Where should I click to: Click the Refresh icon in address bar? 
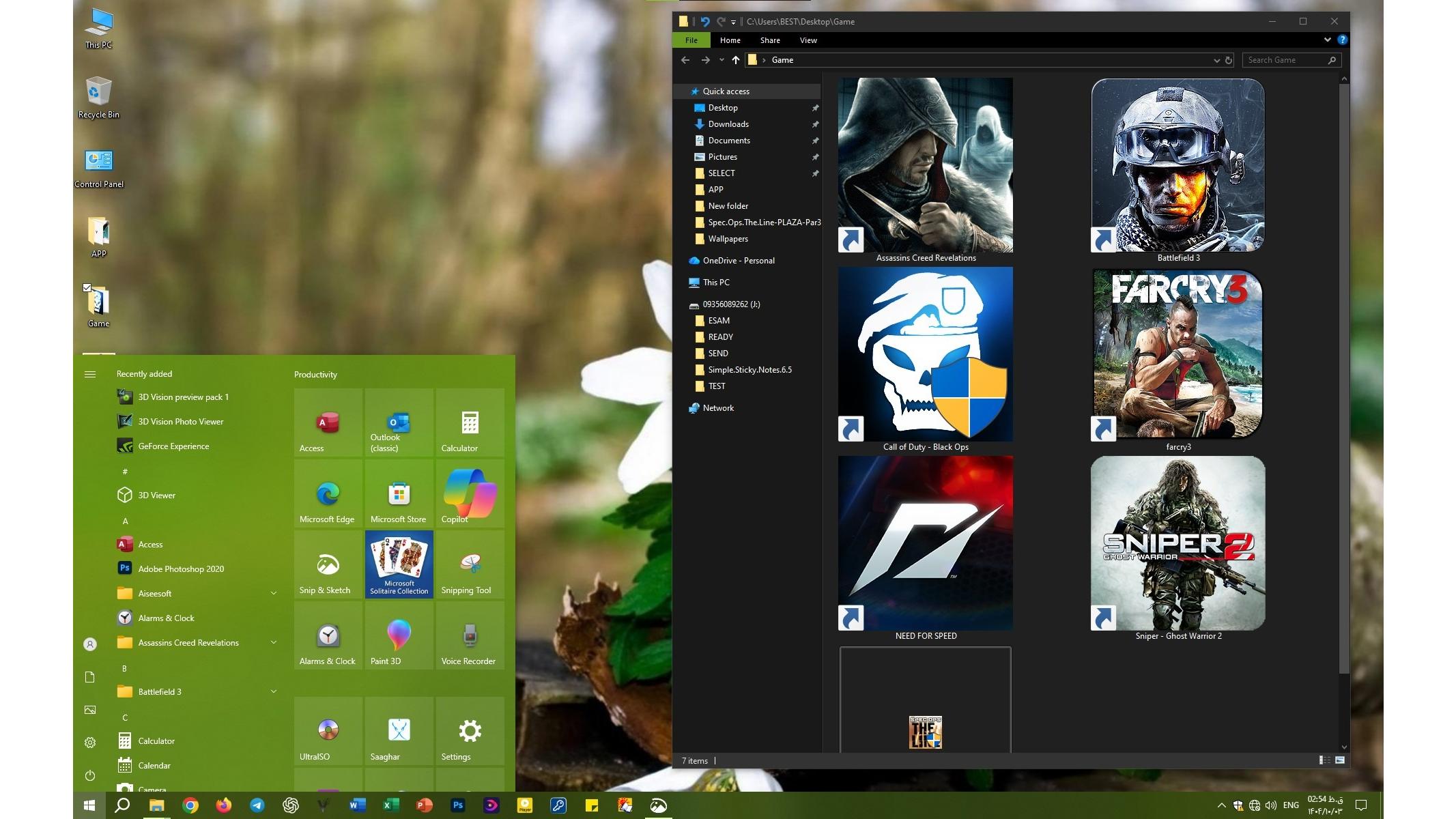pyautogui.click(x=1229, y=60)
